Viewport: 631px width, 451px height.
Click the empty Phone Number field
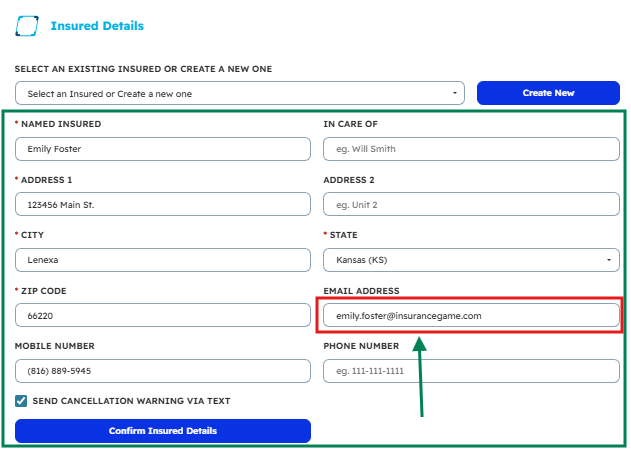pyautogui.click(x=471, y=371)
